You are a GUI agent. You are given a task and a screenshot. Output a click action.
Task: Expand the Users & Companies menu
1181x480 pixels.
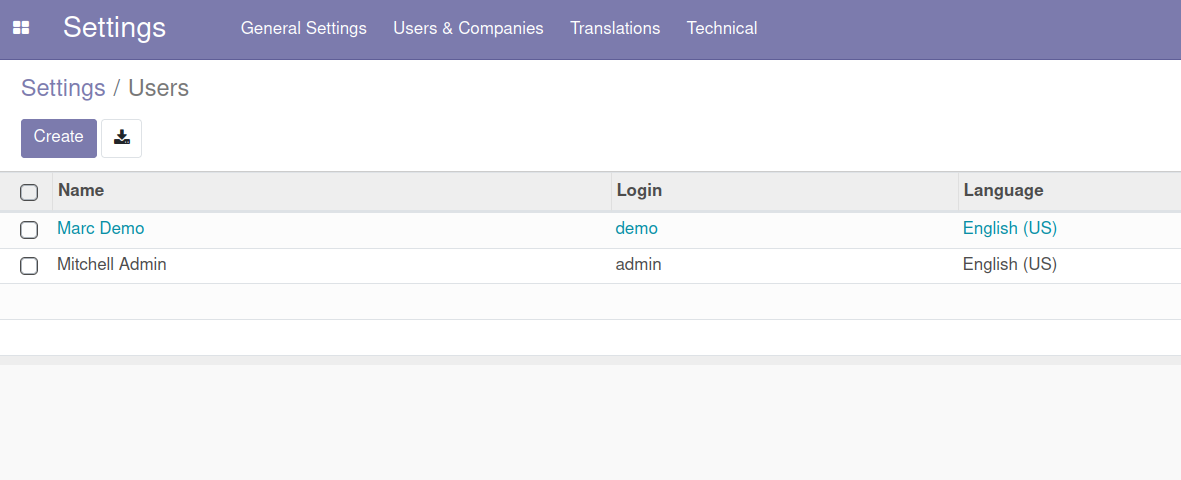[468, 28]
